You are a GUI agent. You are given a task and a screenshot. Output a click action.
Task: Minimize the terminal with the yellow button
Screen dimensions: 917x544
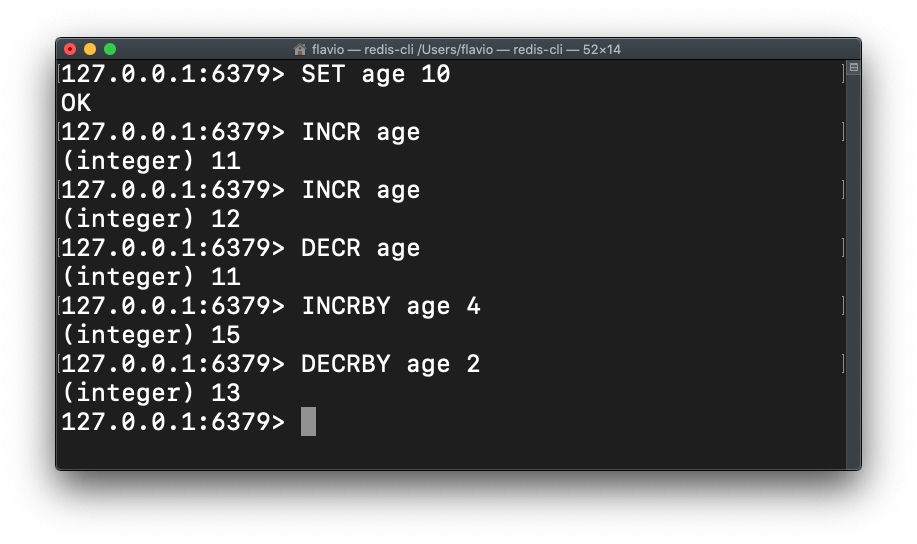point(90,49)
